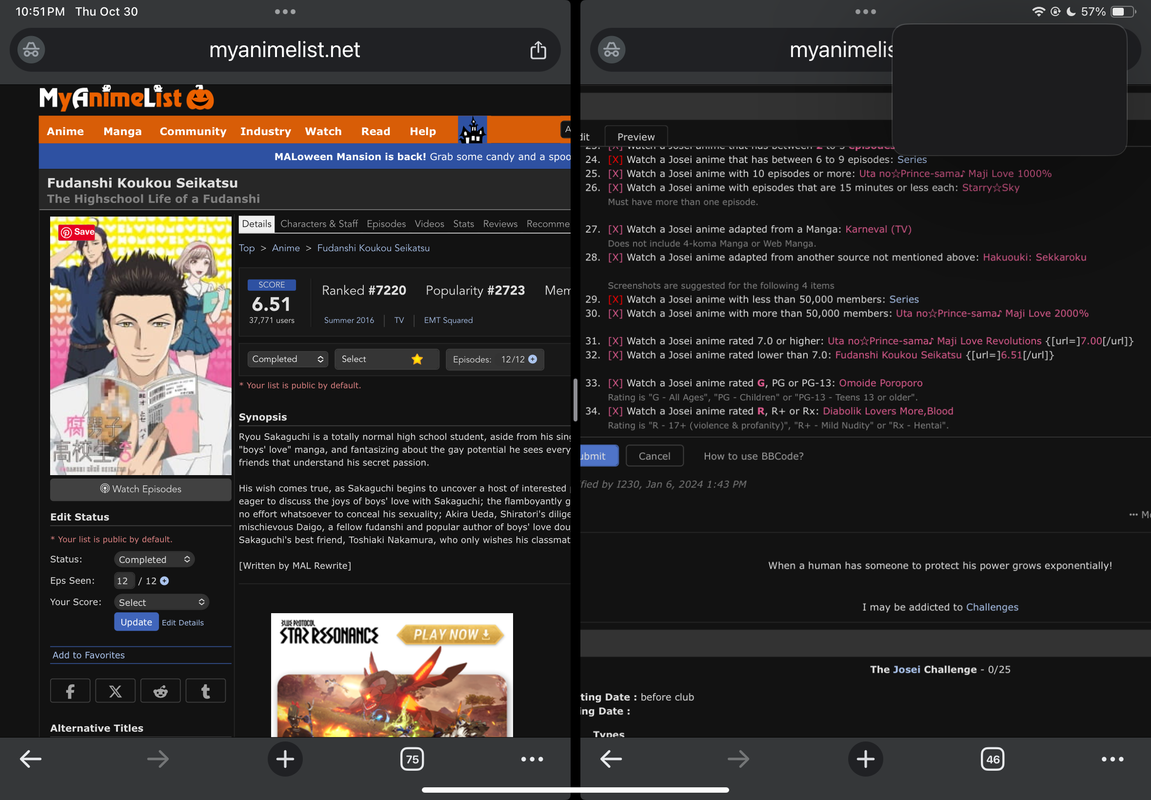Open How to use BBCode link
1151x800 pixels.
point(753,456)
